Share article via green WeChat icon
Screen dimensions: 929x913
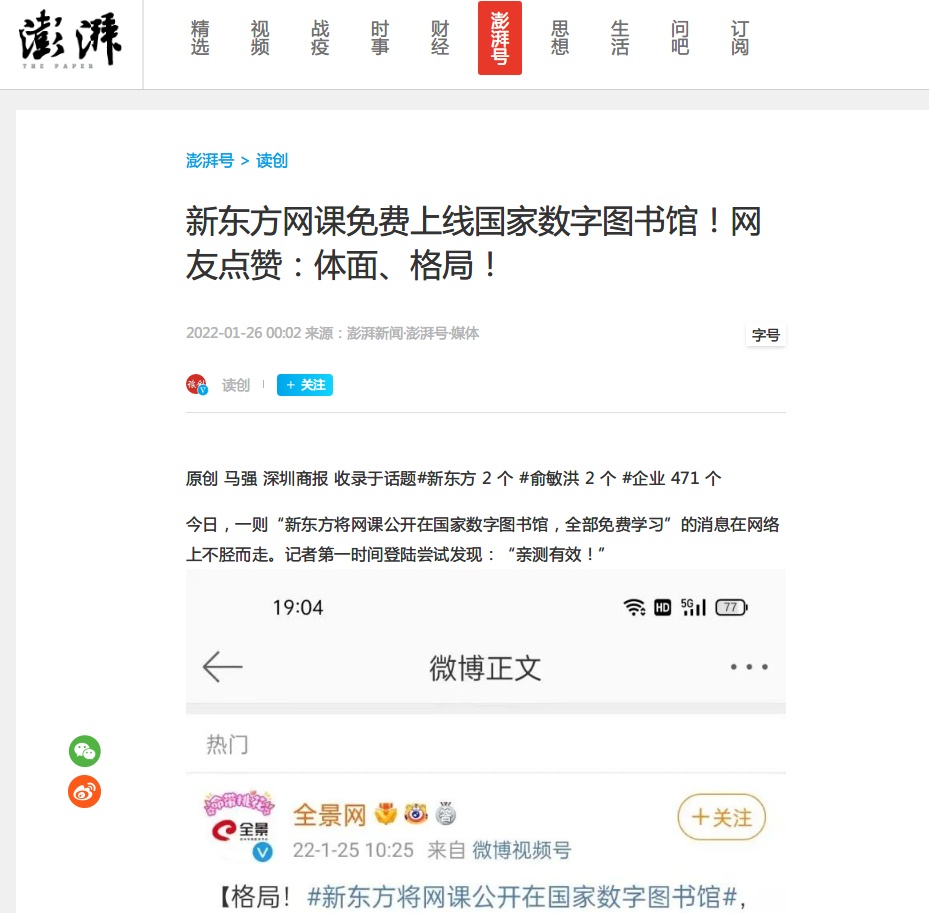(x=85, y=751)
